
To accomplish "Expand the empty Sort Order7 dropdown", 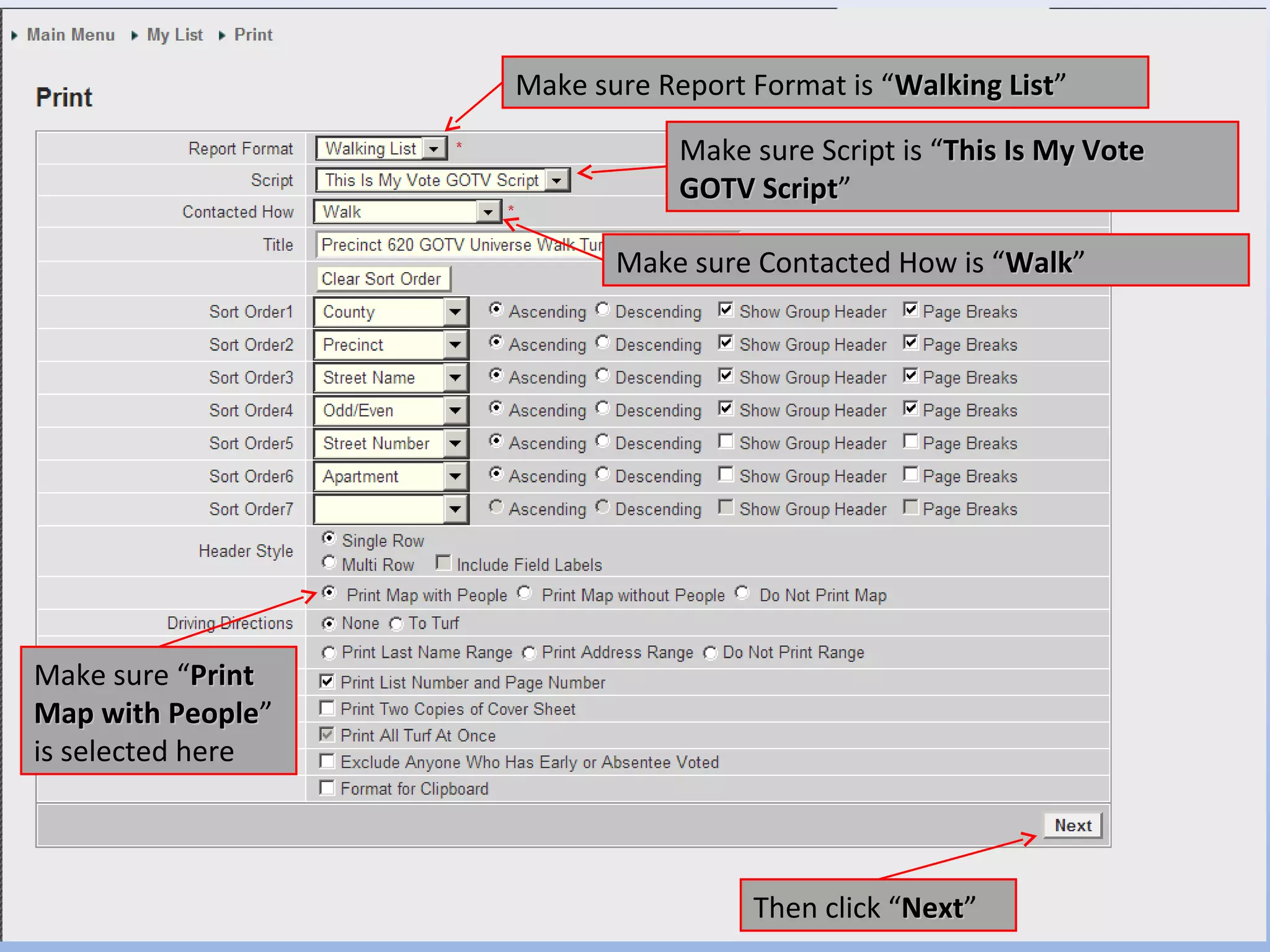I will point(391,509).
